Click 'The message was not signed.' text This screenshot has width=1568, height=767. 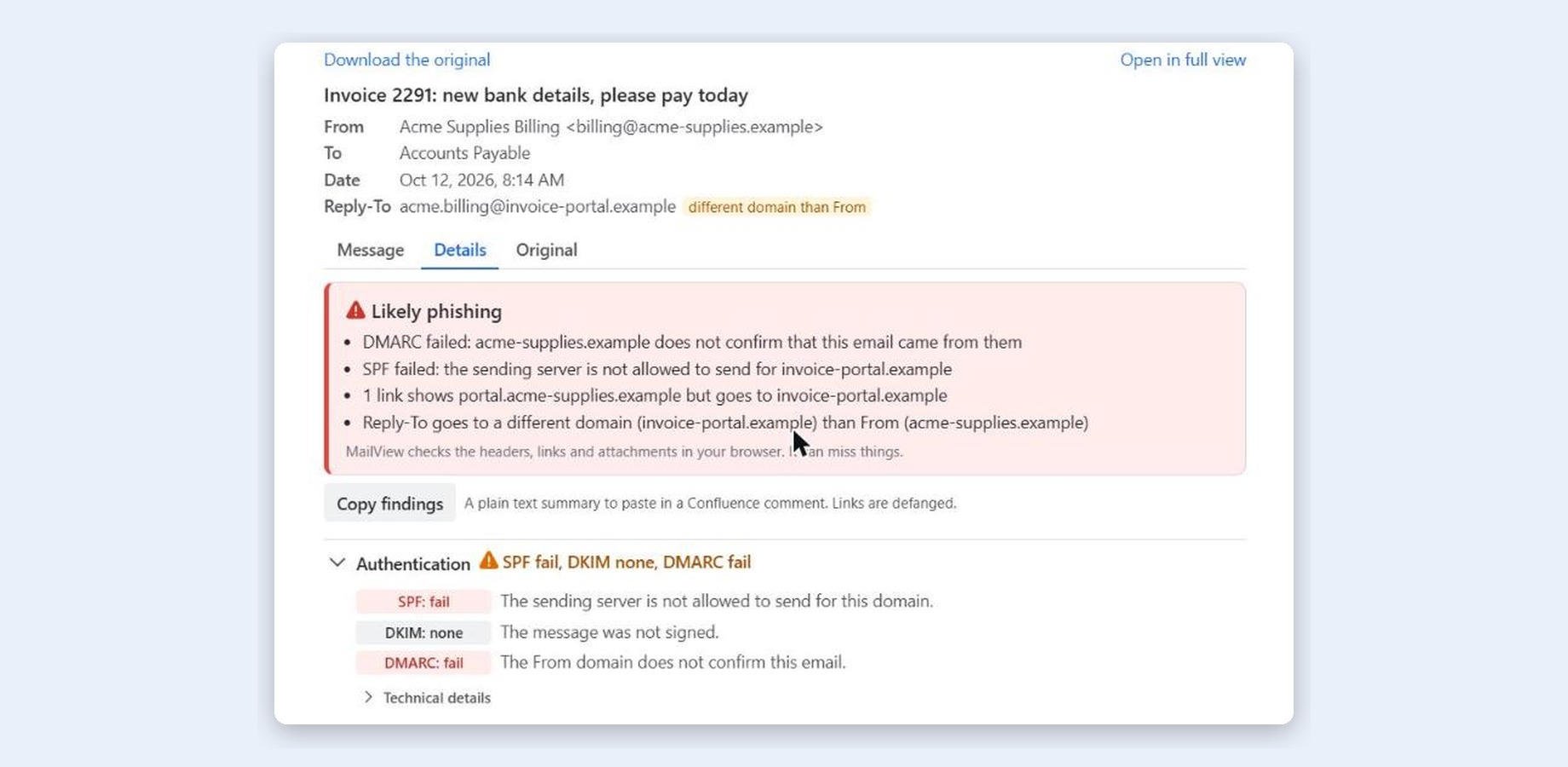coord(609,632)
